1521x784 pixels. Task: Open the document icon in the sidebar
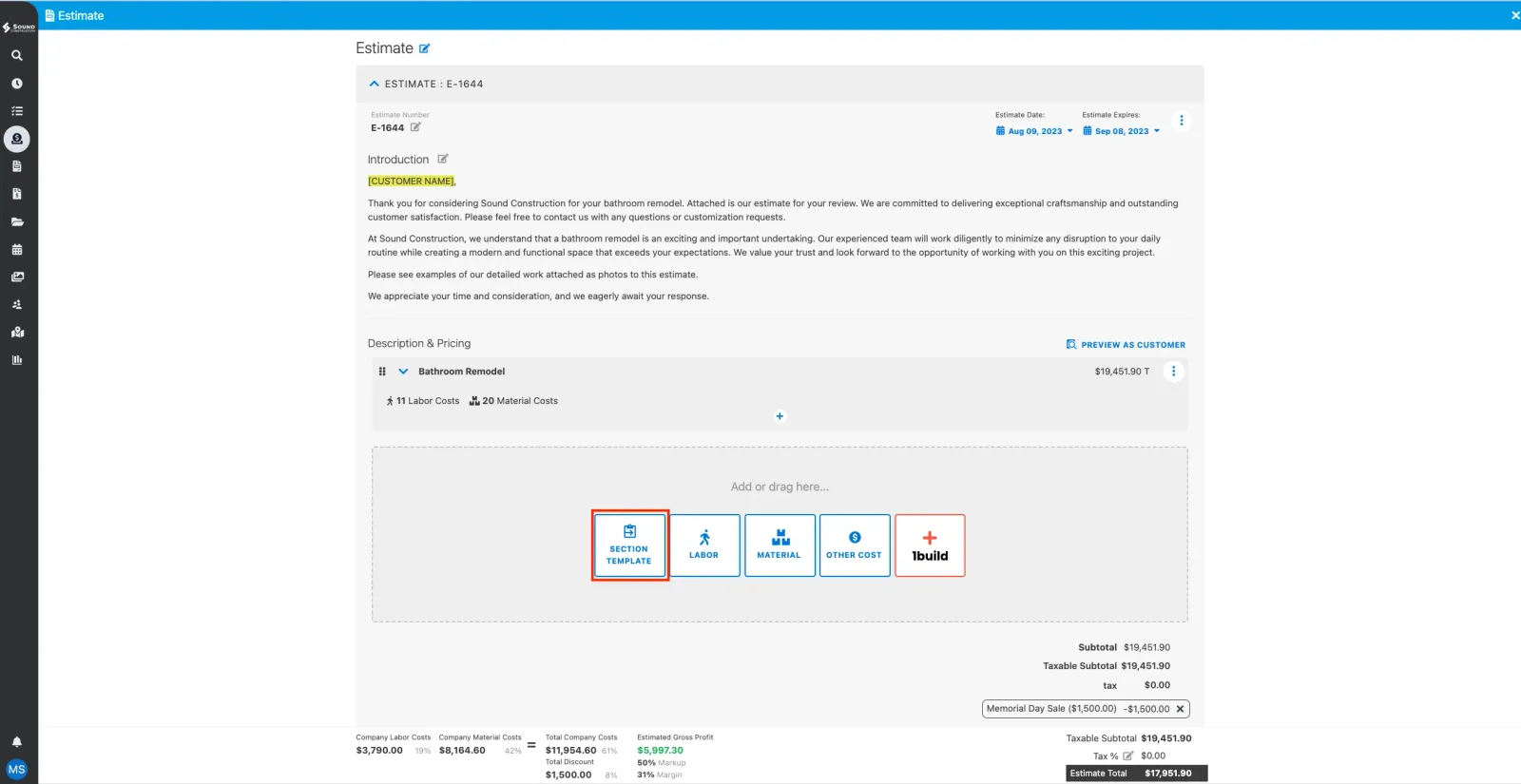click(x=17, y=166)
